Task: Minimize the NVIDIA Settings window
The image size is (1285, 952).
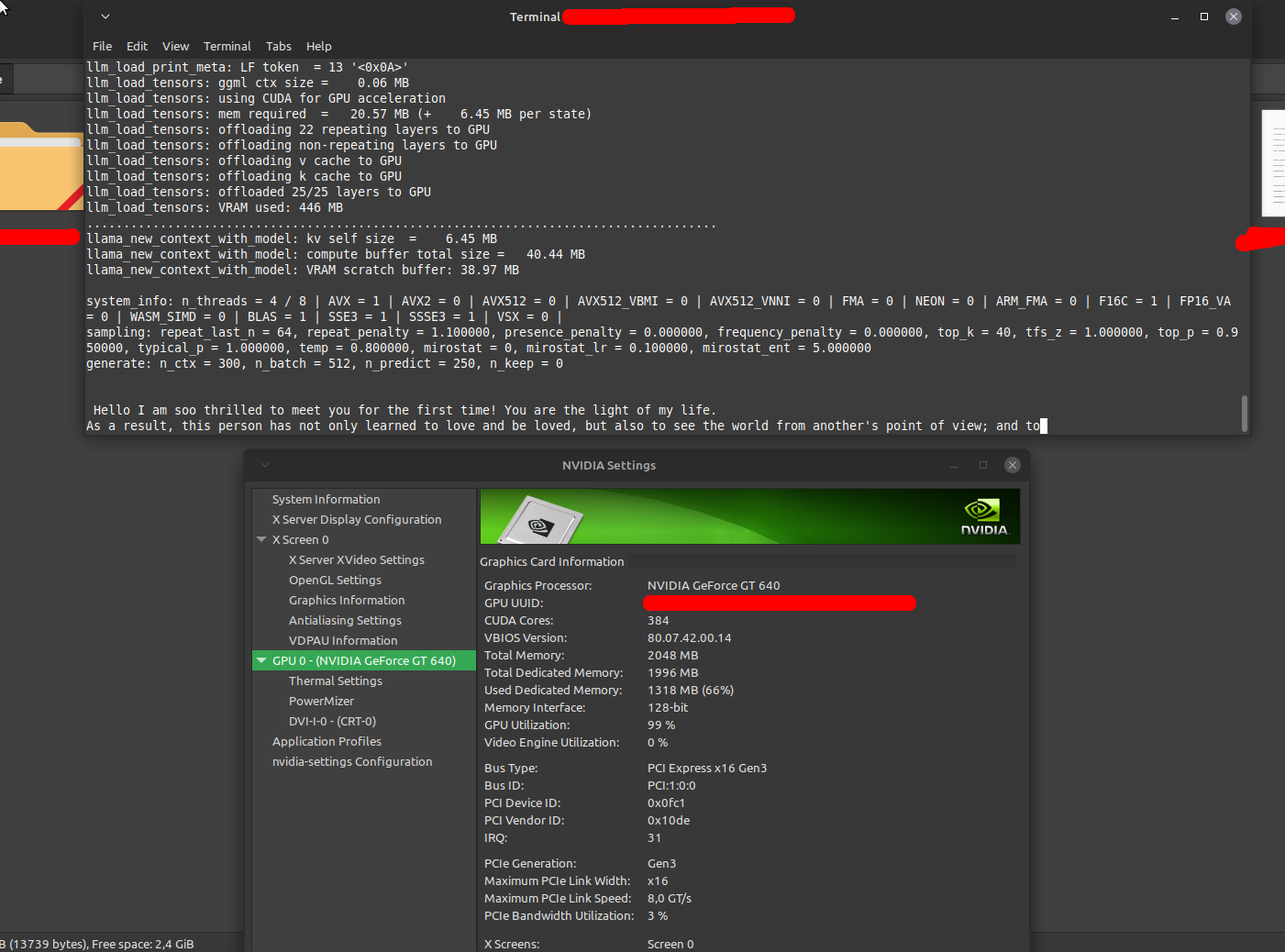Action: point(954,465)
